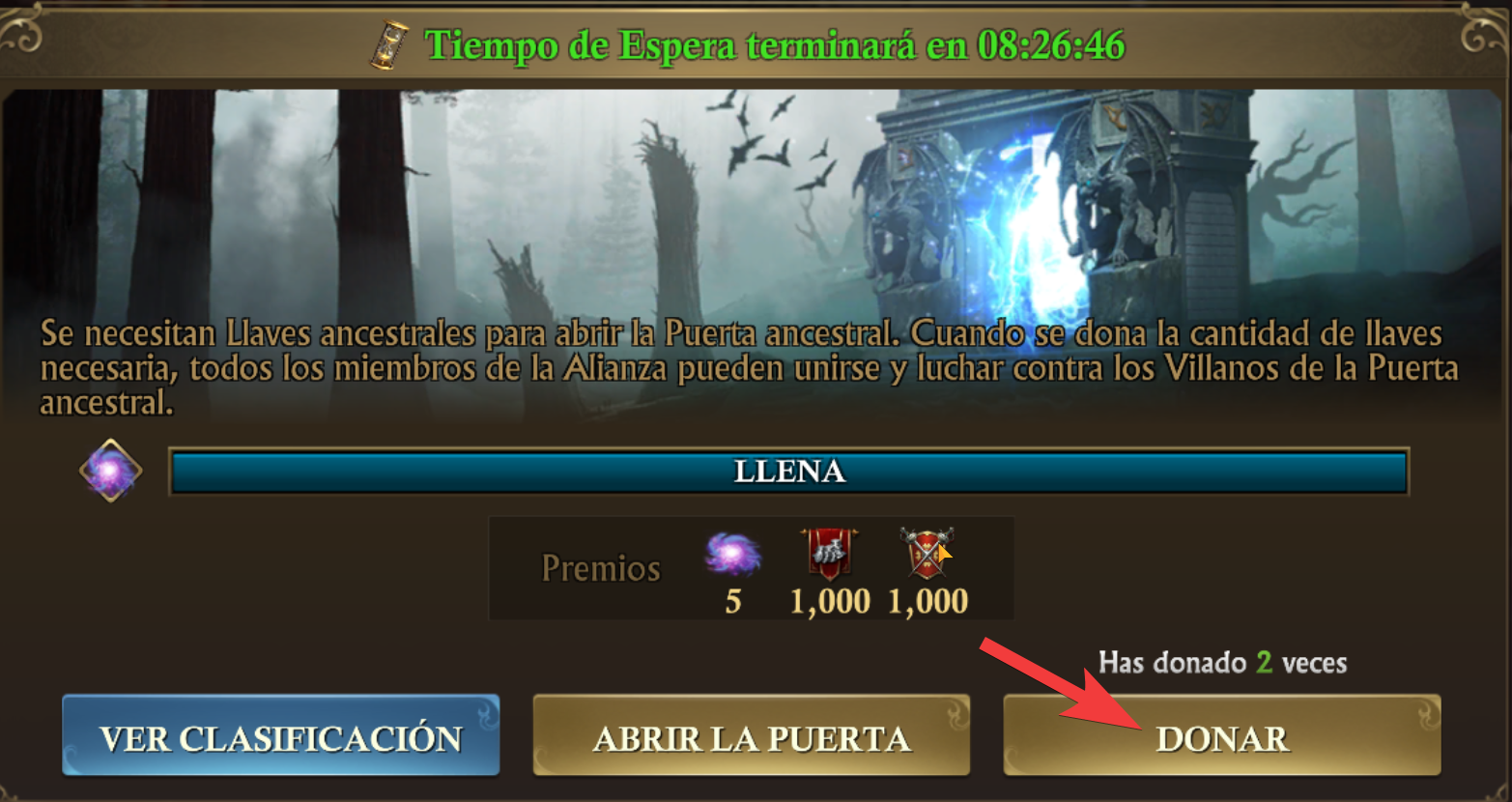This screenshot has height=802, width=1512.
Task: Click the Premios label
Action: [601, 568]
